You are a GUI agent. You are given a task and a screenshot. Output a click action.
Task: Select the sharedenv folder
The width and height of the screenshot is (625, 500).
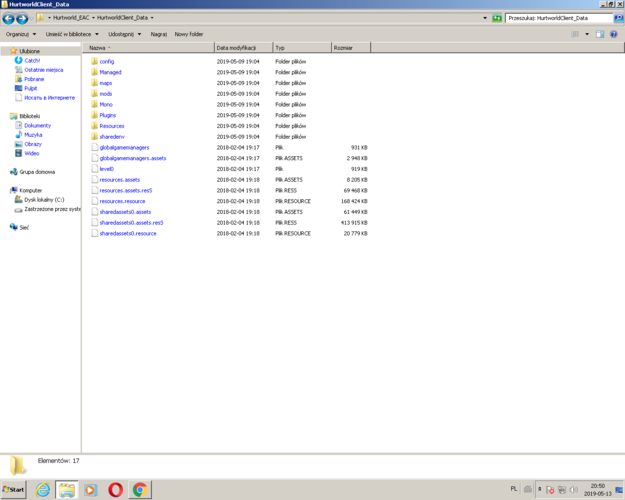(112, 137)
